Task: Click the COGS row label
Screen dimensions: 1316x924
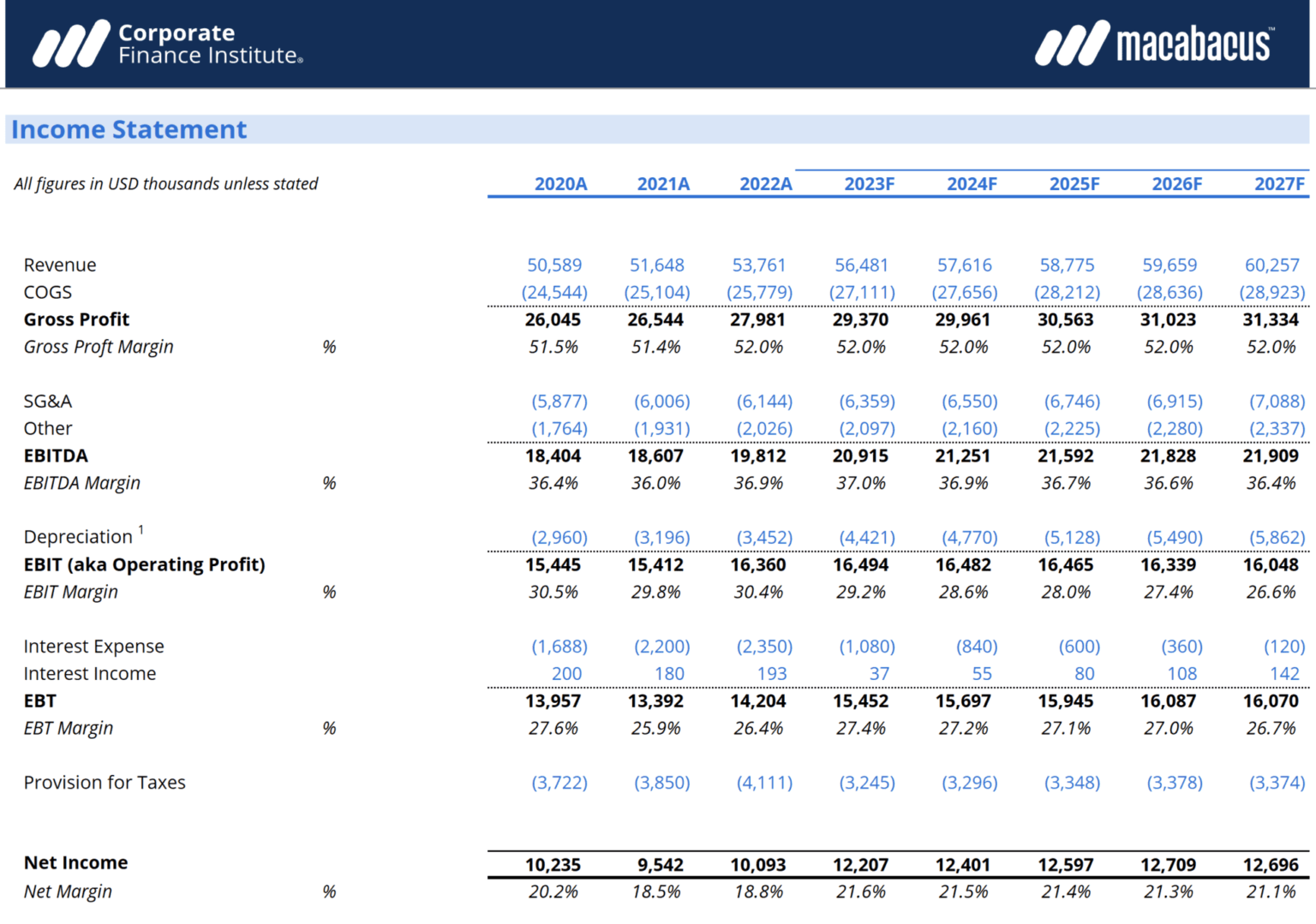Action: click(47, 292)
